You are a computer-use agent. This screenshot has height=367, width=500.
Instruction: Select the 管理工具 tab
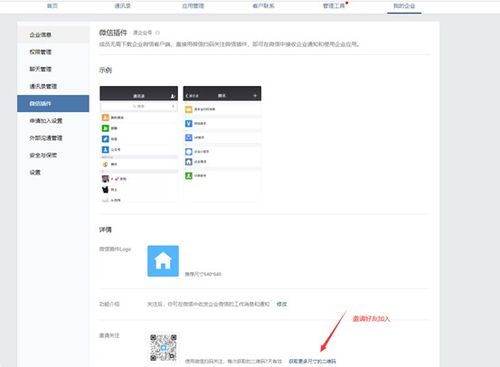(334, 6)
